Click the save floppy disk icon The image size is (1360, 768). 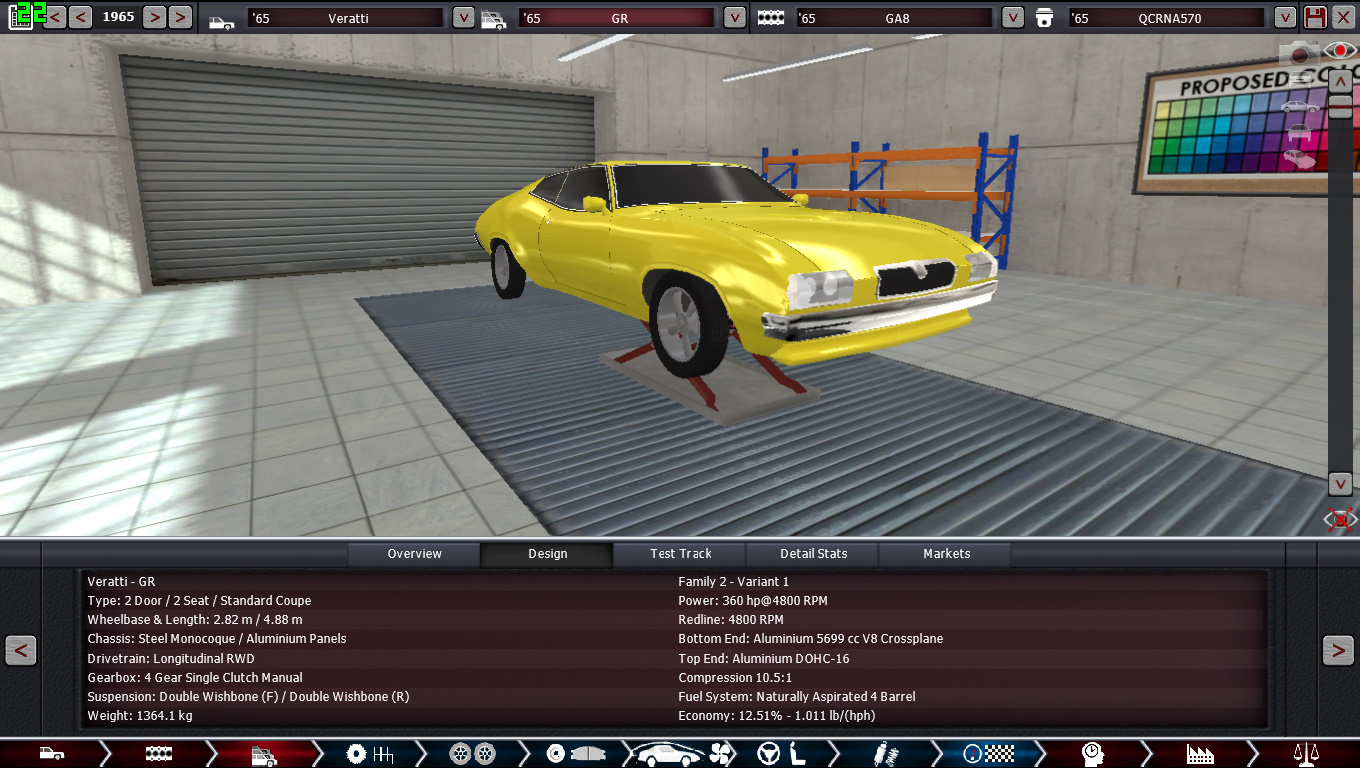click(1315, 17)
